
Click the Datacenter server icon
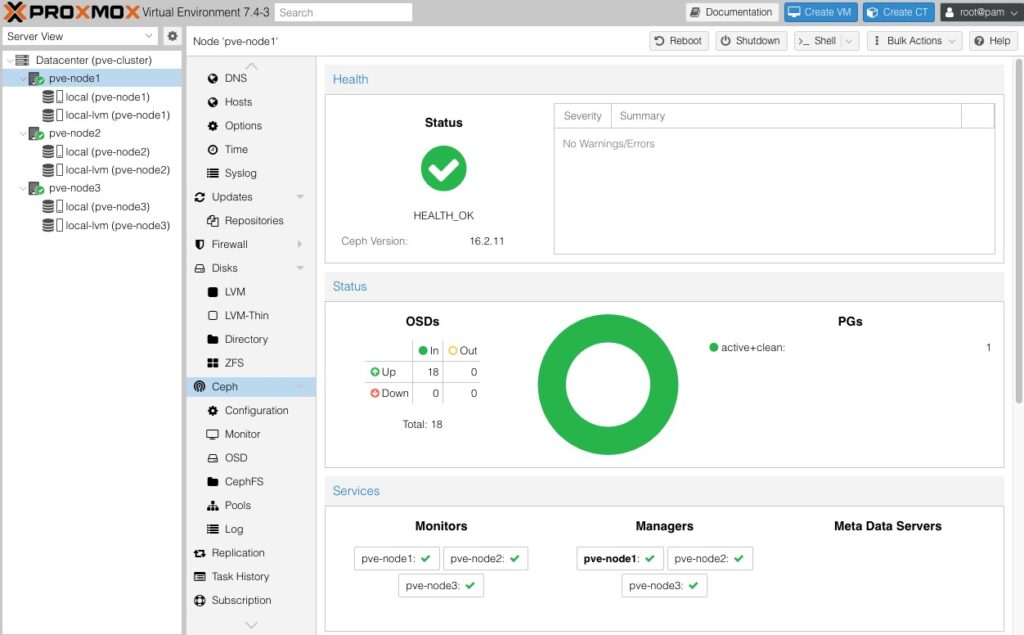tap(22, 60)
